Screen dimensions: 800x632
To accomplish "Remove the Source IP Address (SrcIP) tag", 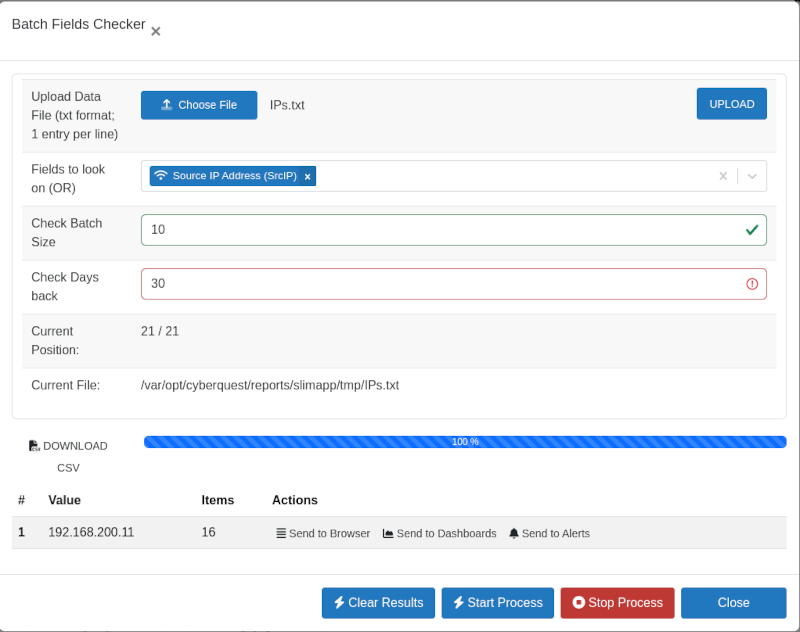I will pos(308,176).
